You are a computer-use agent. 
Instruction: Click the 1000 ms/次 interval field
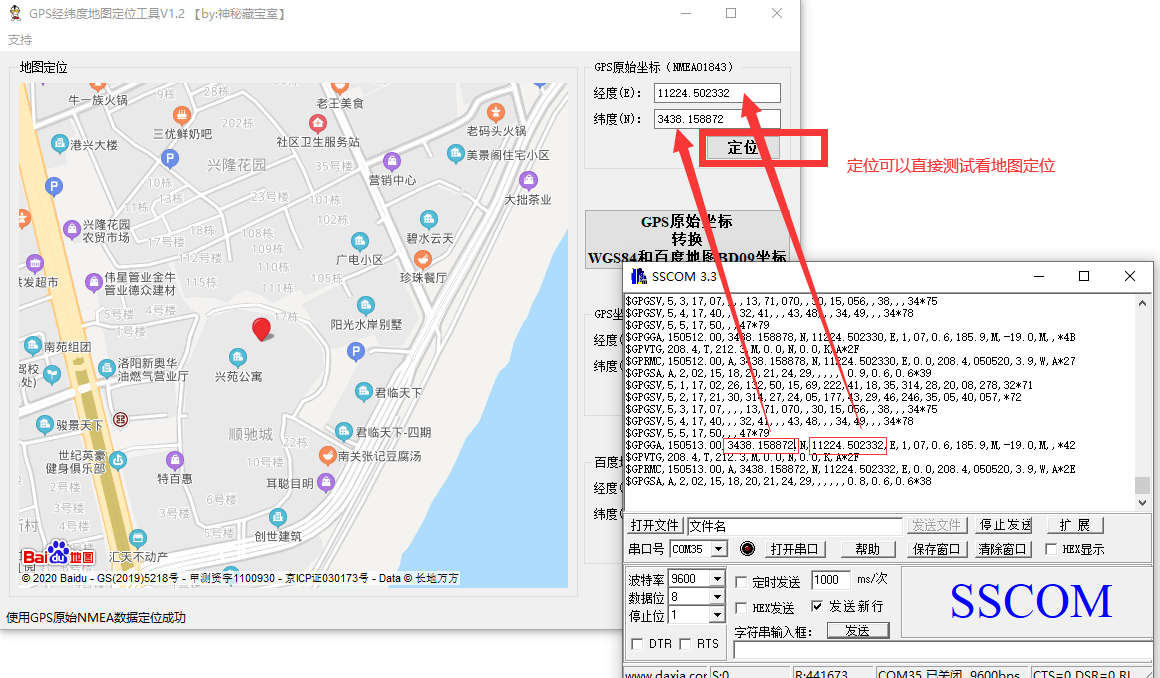(x=830, y=580)
